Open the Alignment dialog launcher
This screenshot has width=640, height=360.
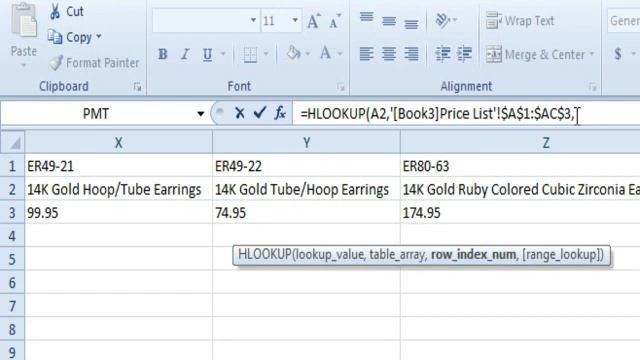(x=592, y=87)
